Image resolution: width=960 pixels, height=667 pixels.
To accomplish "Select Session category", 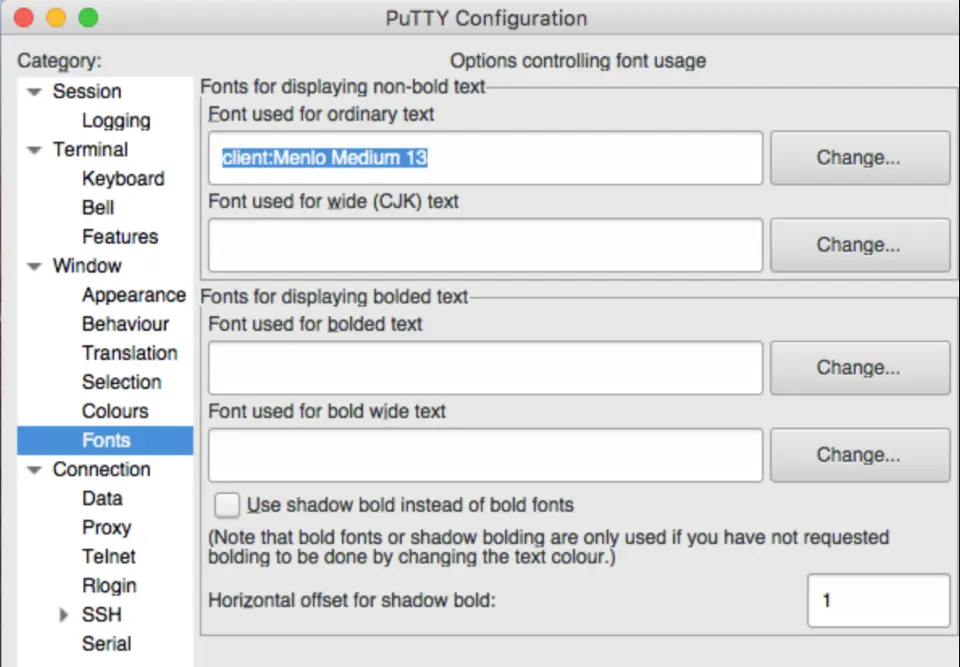I will (87, 91).
